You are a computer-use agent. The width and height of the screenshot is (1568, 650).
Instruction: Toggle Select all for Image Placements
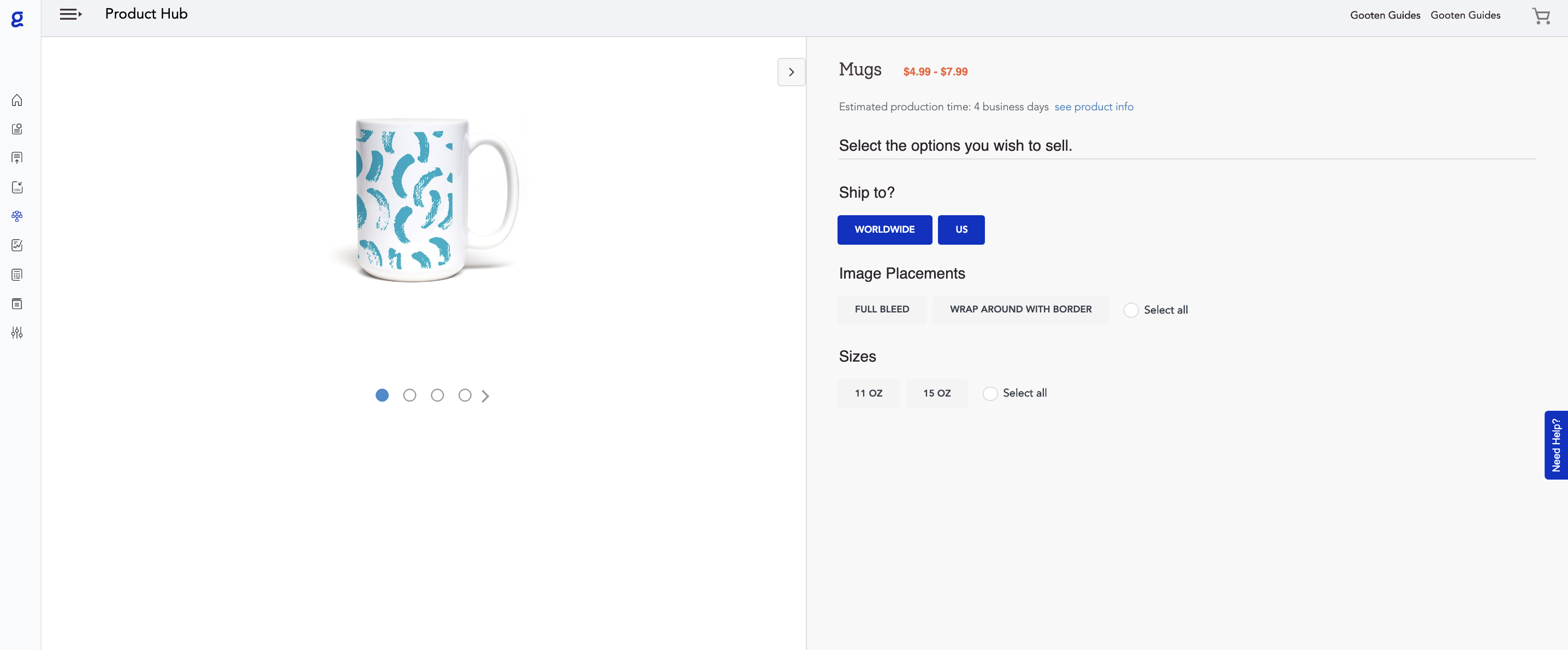coord(1130,310)
